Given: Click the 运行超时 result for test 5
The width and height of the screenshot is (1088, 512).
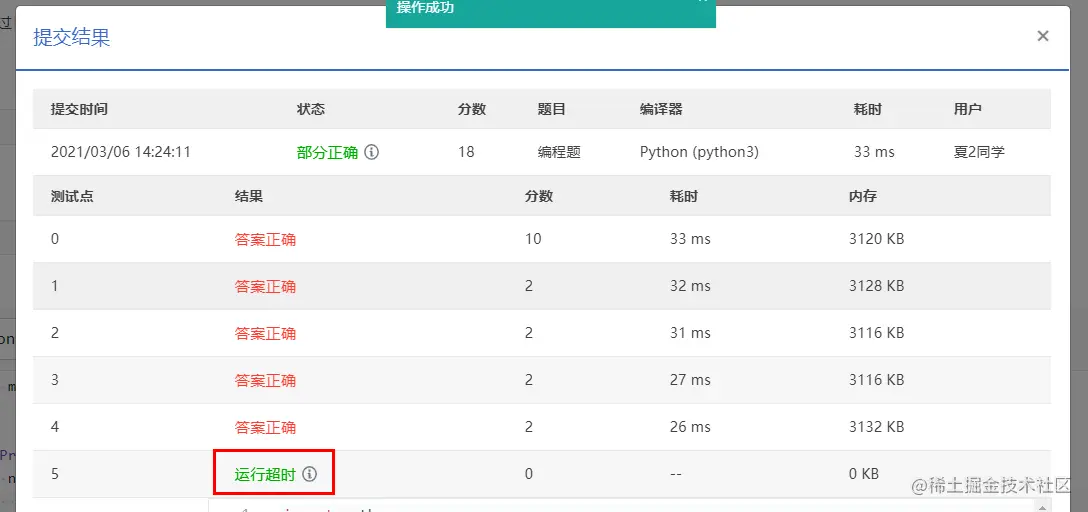Looking at the screenshot, I should [265, 475].
